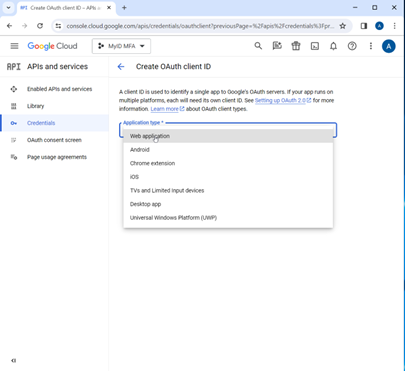Open the Learn more link
405x371 pixels.
click(x=167, y=109)
